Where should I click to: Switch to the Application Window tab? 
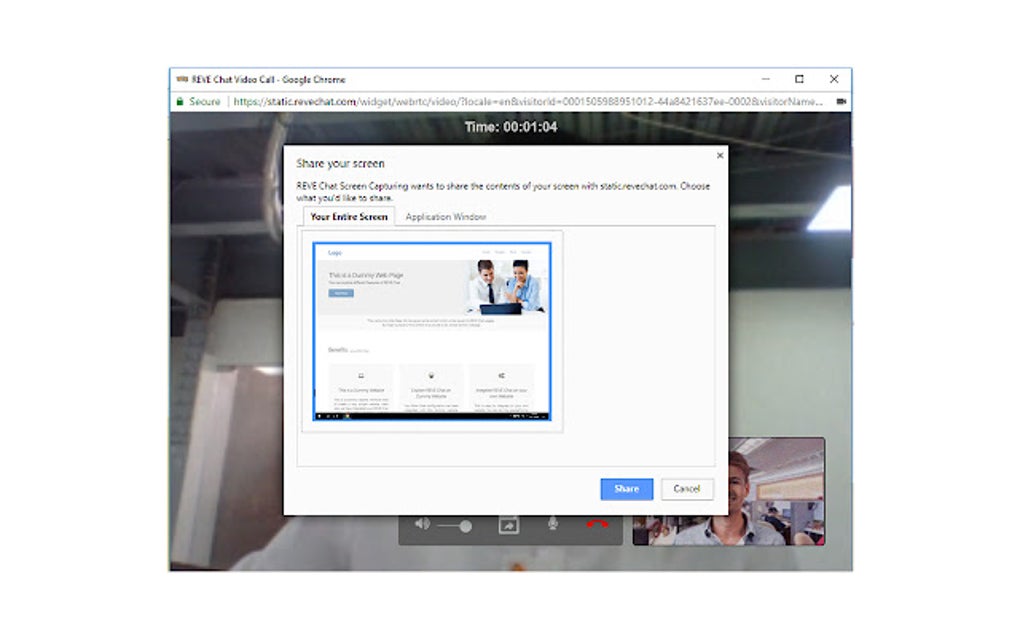(x=445, y=216)
